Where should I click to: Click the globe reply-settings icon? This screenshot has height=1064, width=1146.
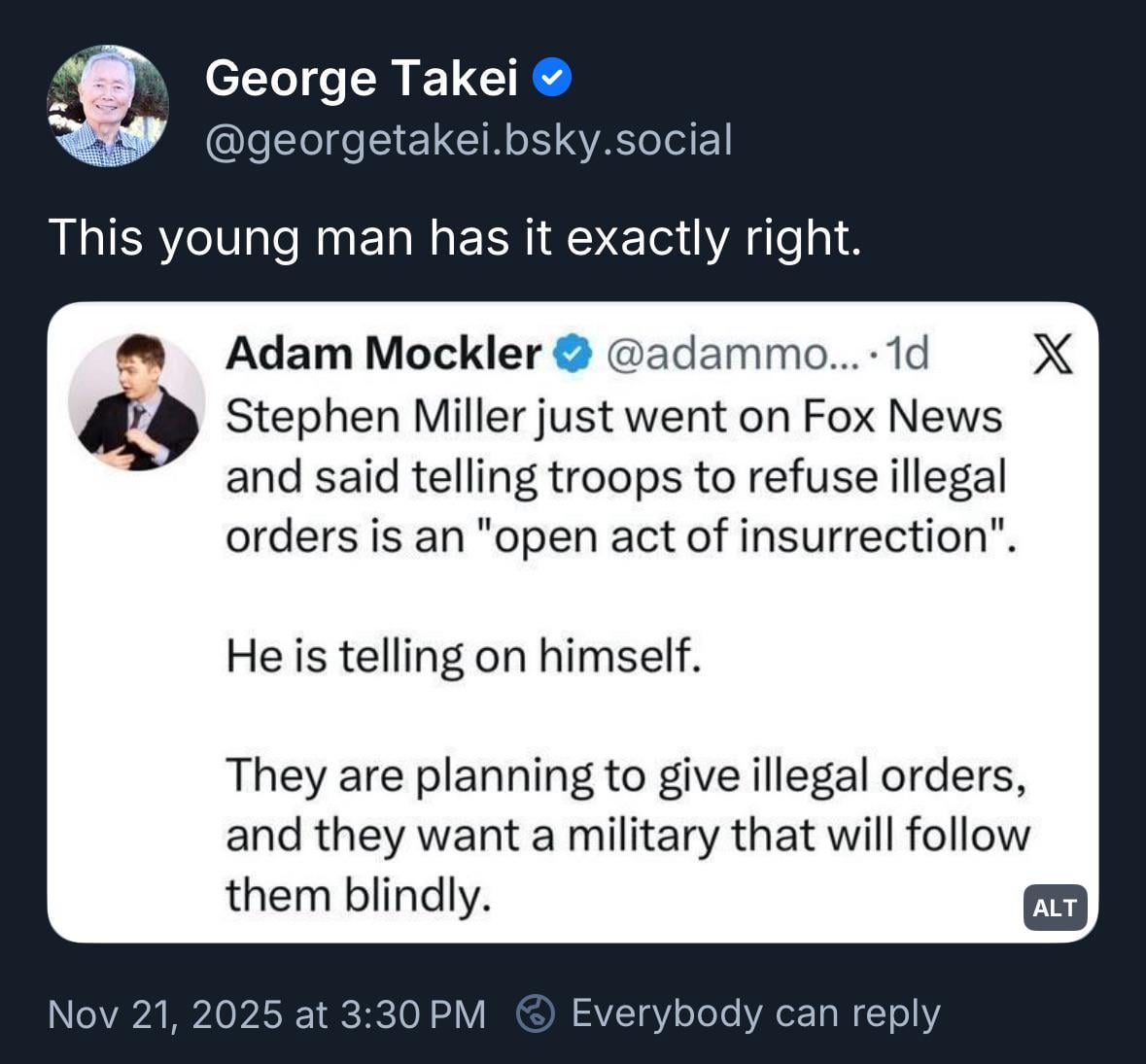pyautogui.click(x=535, y=1013)
